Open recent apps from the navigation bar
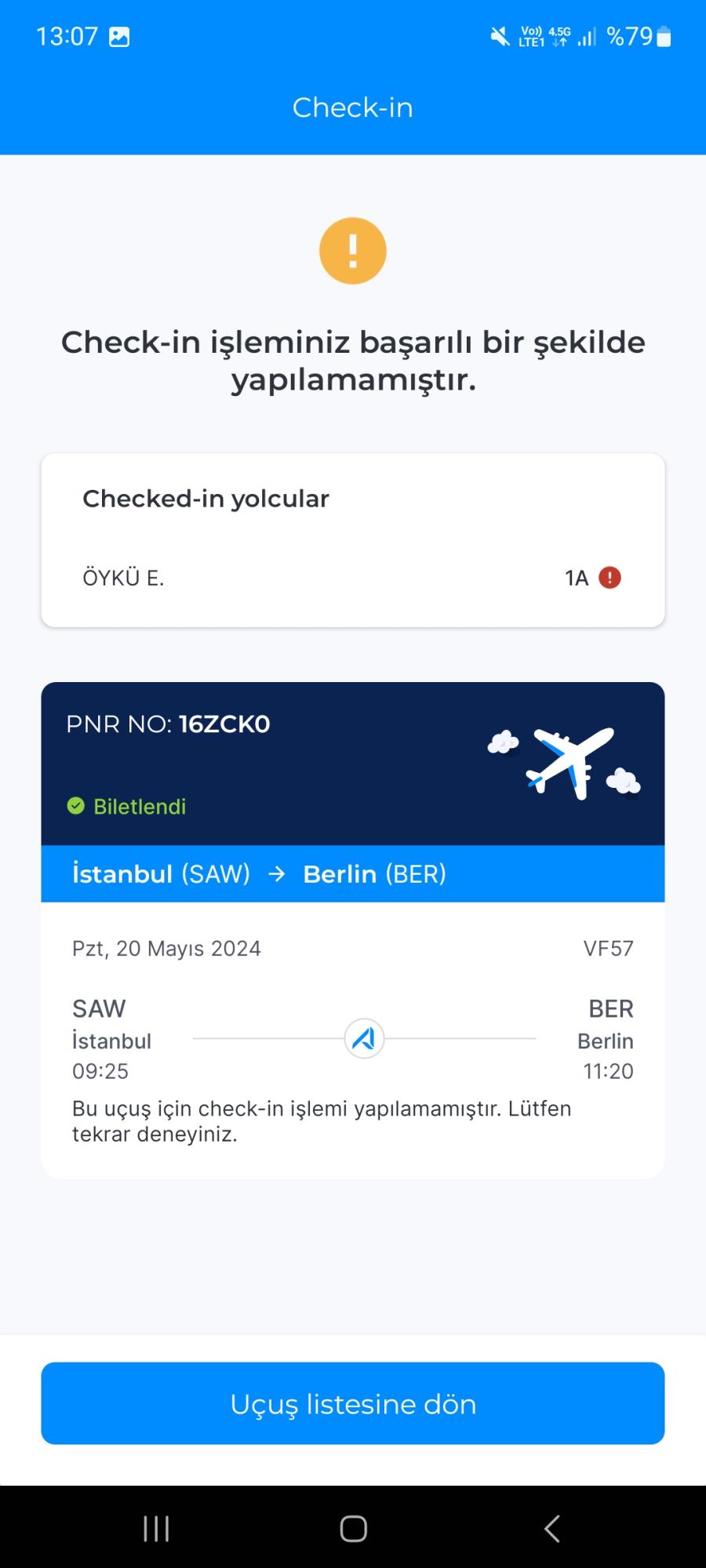The image size is (706, 1568). pos(156,1527)
